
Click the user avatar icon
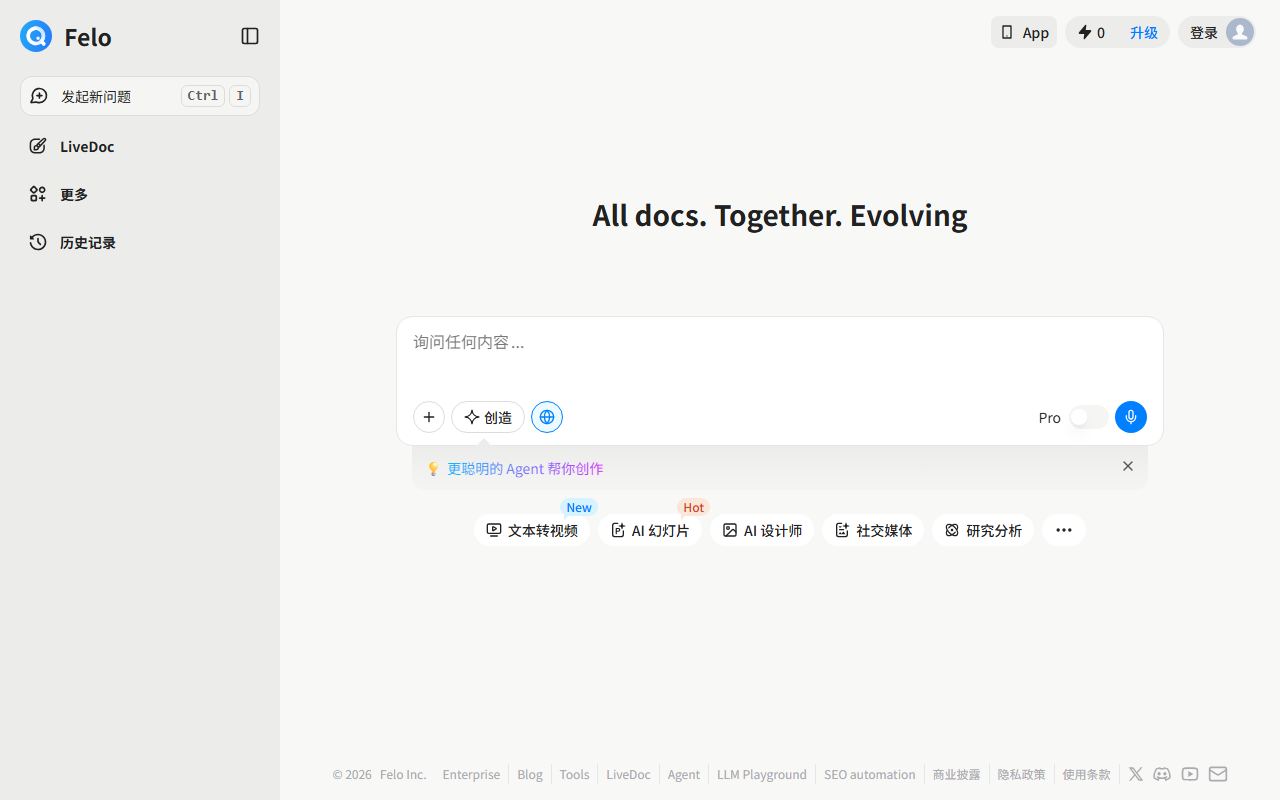[1240, 32]
